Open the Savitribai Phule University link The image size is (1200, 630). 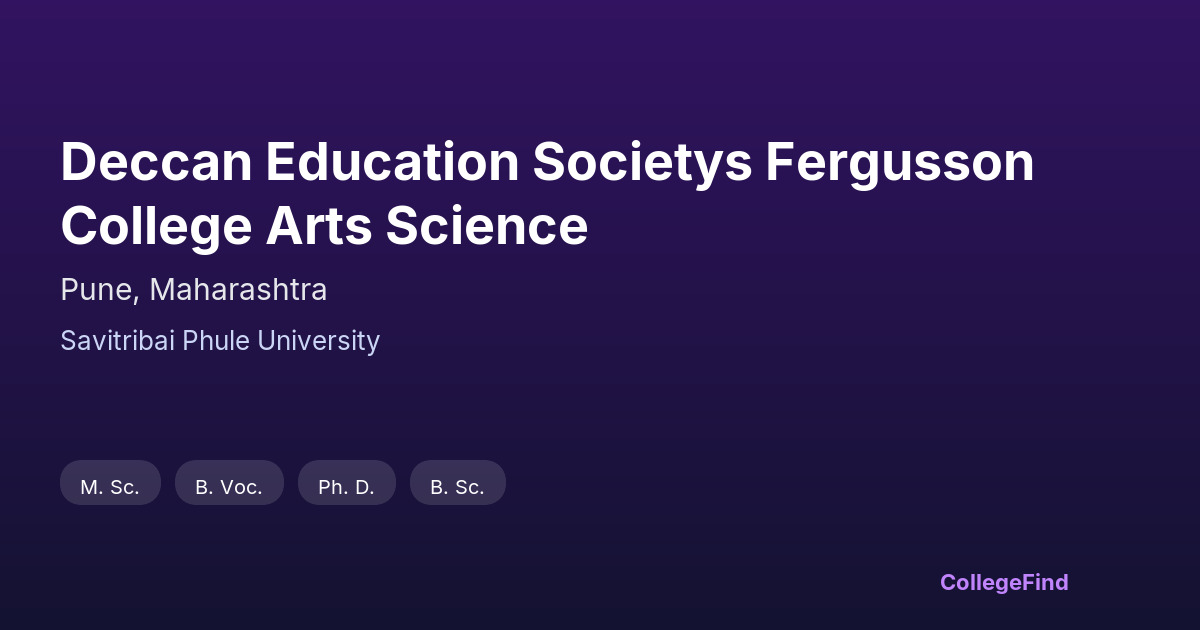pos(220,341)
